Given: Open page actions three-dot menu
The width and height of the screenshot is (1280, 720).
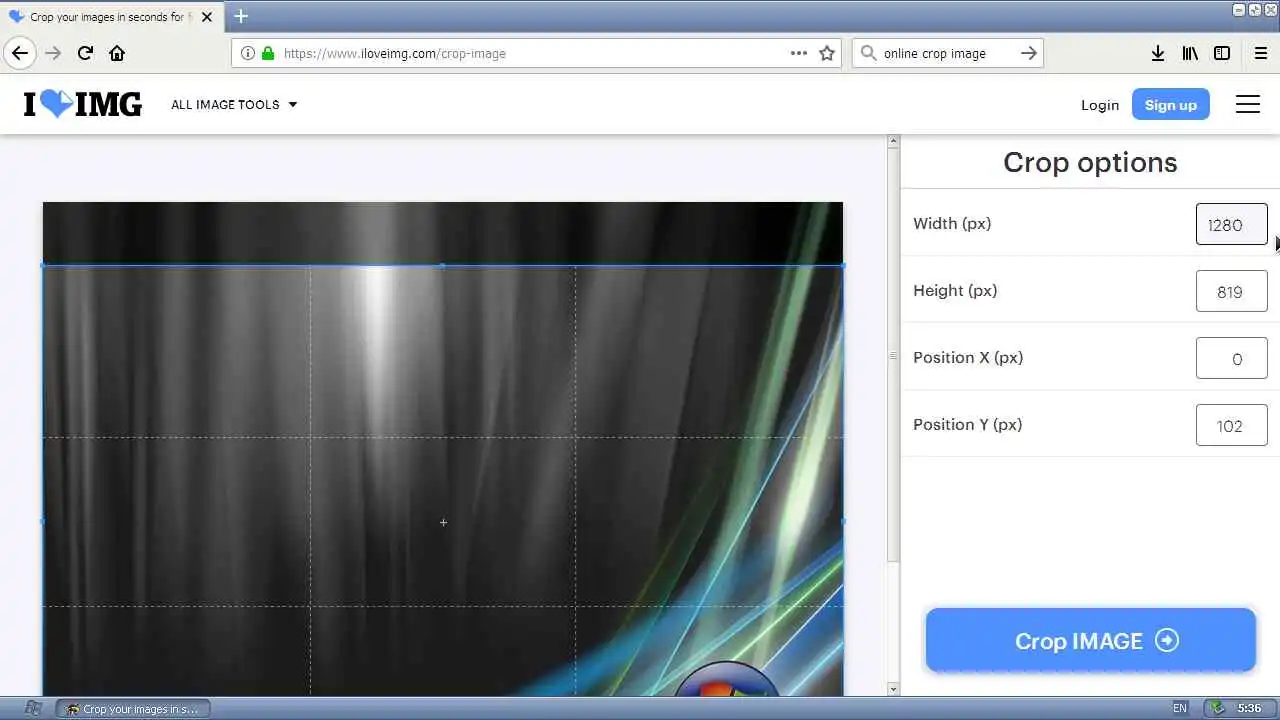Looking at the screenshot, I should (x=799, y=53).
